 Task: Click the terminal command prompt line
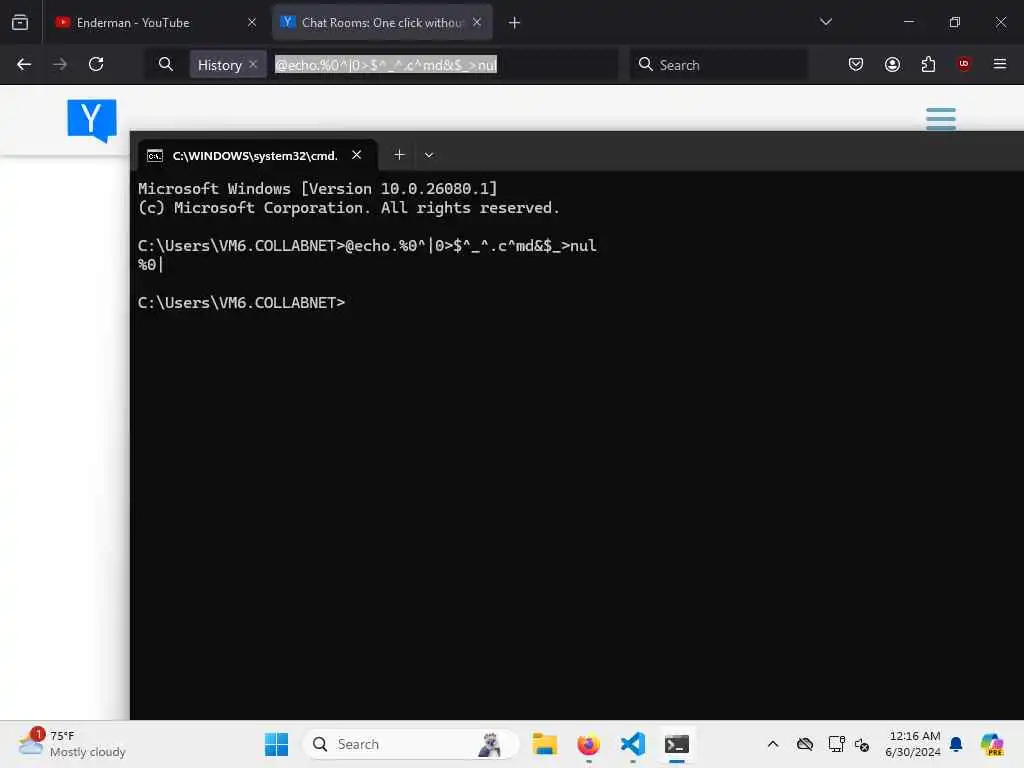click(x=241, y=302)
